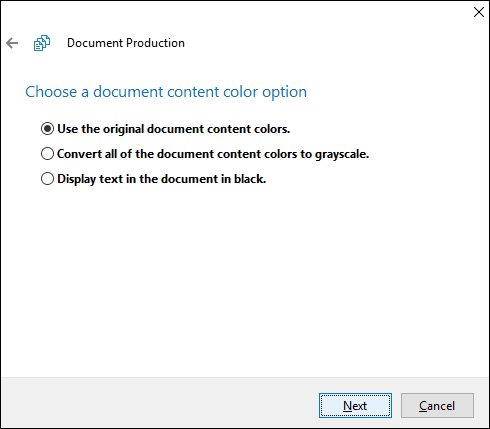The image size is (490, 429).
Task: Click the word 'grayscale' in the second option
Action: tap(342, 155)
